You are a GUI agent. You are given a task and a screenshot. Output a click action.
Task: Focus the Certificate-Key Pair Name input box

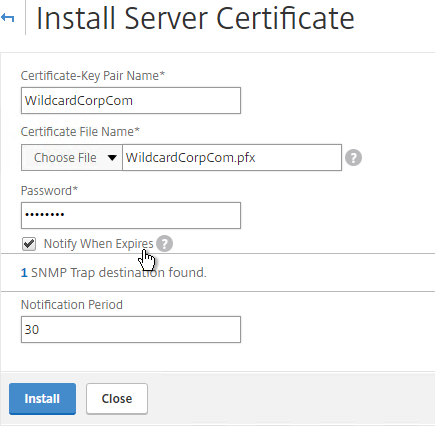pyautogui.click(x=131, y=100)
